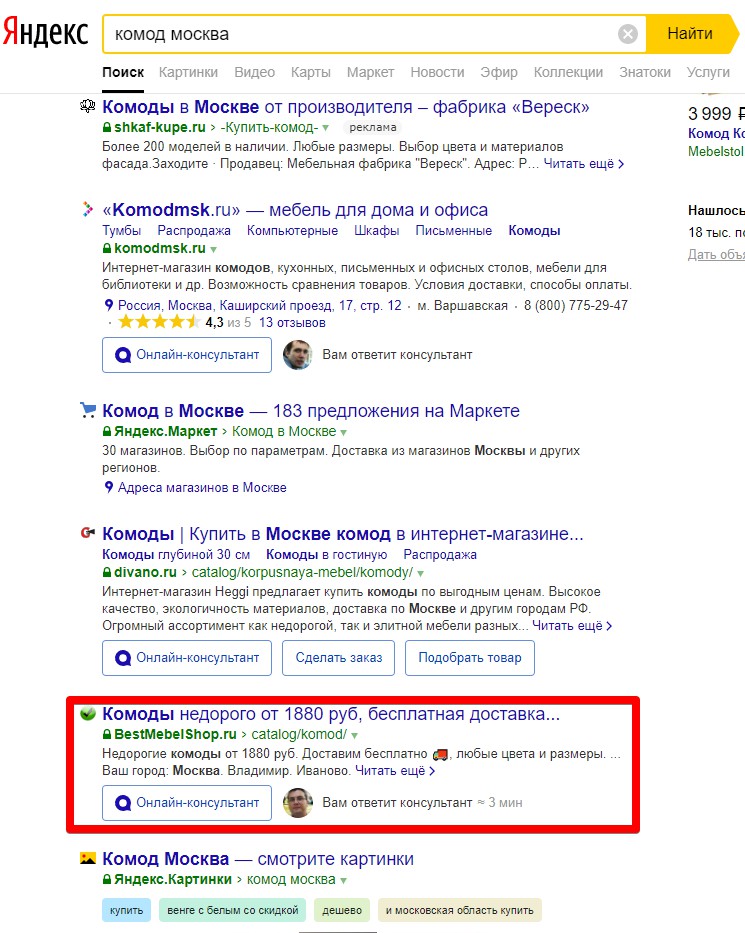Click the Найти search button
745x933 pixels.
pos(690,33)
